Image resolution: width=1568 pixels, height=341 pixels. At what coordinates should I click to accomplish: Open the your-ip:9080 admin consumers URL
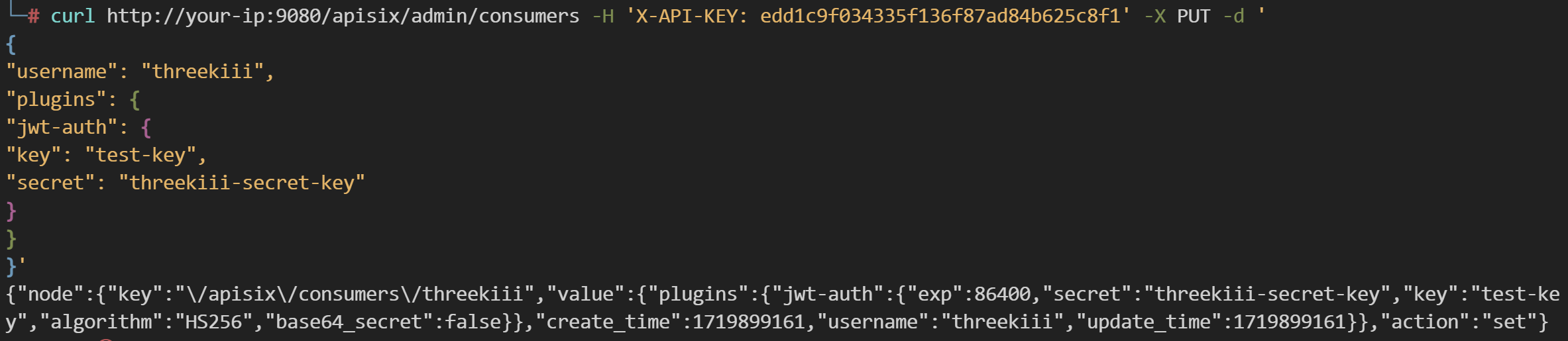click(x=343, y=16)
